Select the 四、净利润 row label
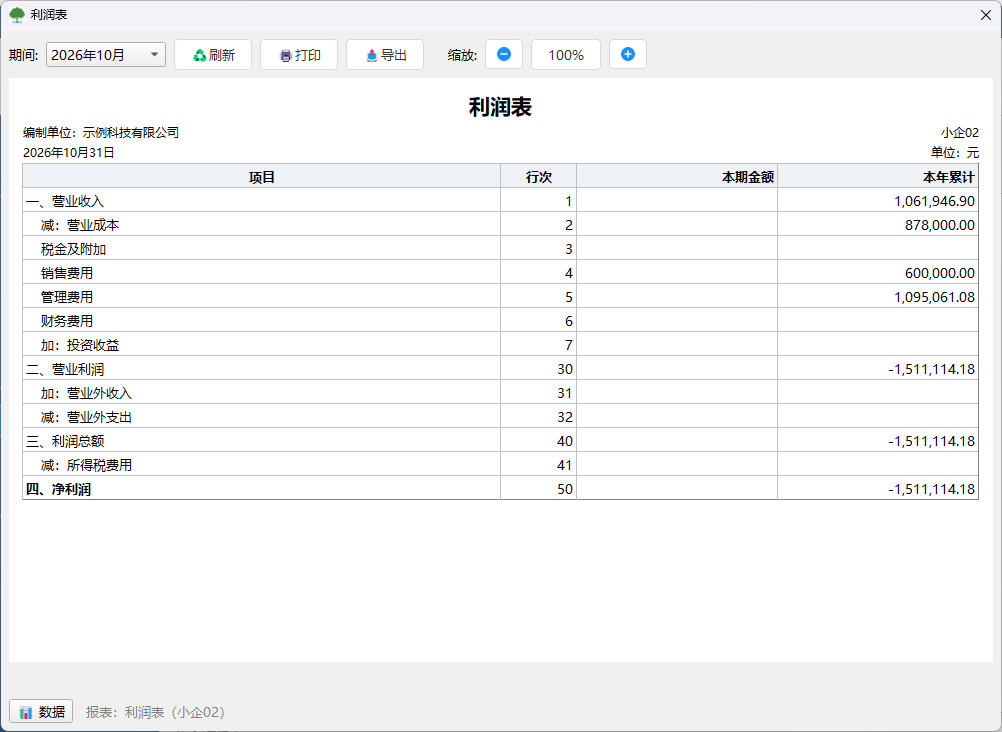Viewport: 1002px width, 732px height. [58, 489]
